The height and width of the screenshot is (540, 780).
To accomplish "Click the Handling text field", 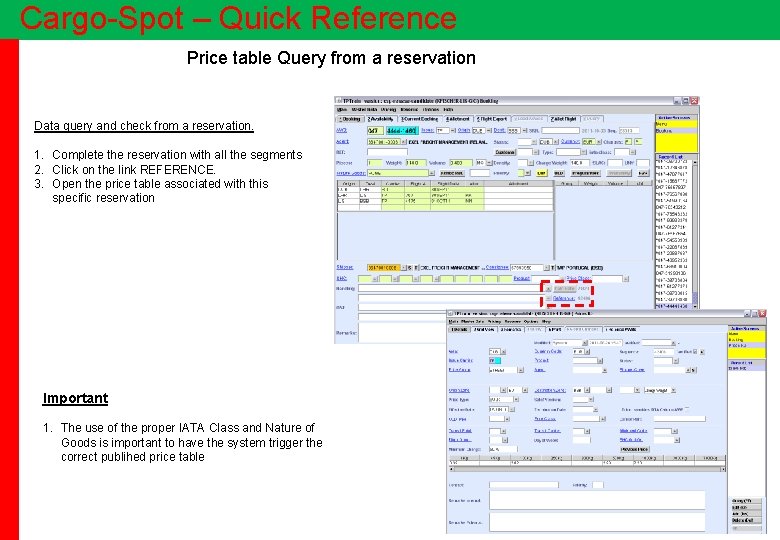I will [x=451, y=288].
